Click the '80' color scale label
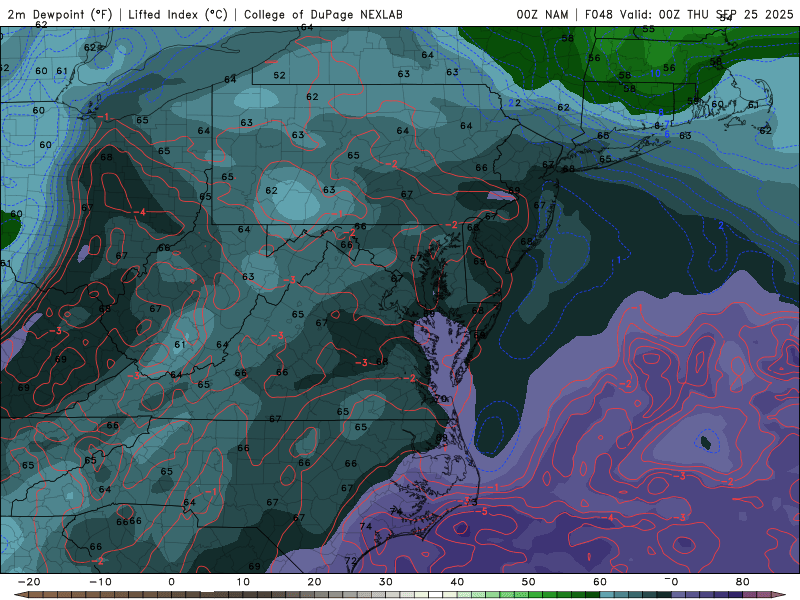The height and width of the screenshot is (600, 800). (743, 582)
